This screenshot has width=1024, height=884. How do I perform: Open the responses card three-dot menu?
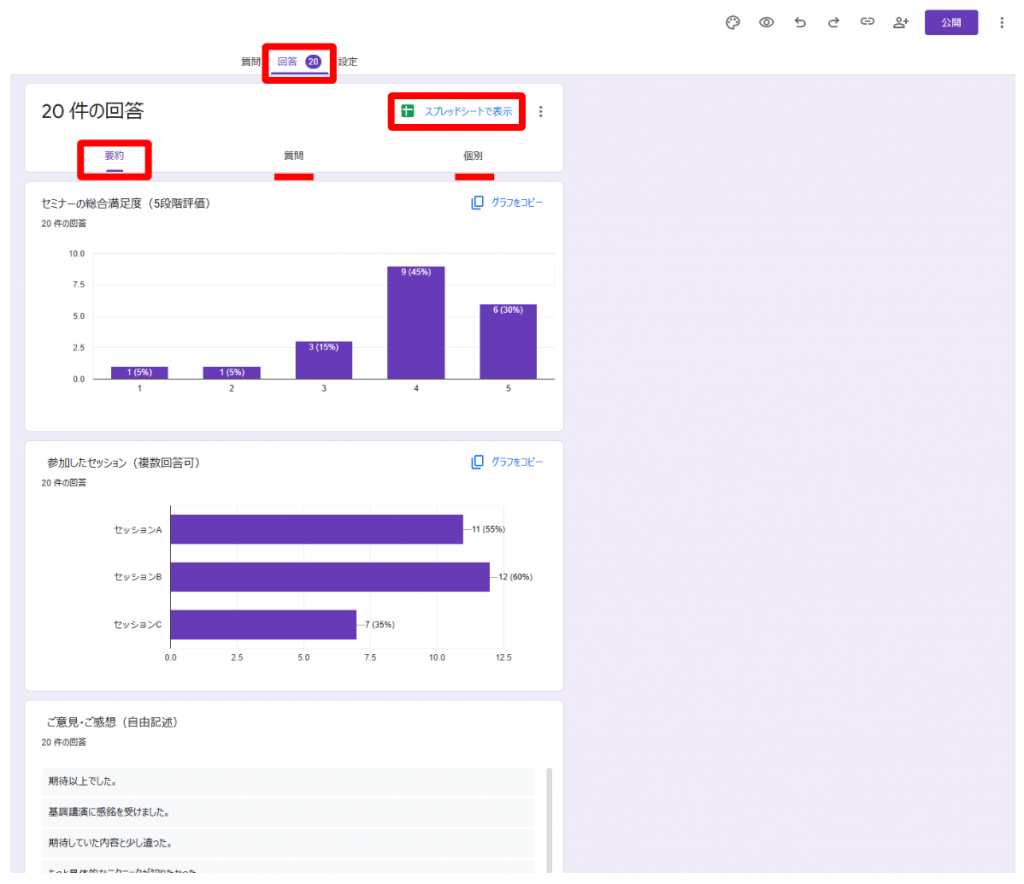click(541, 112)
